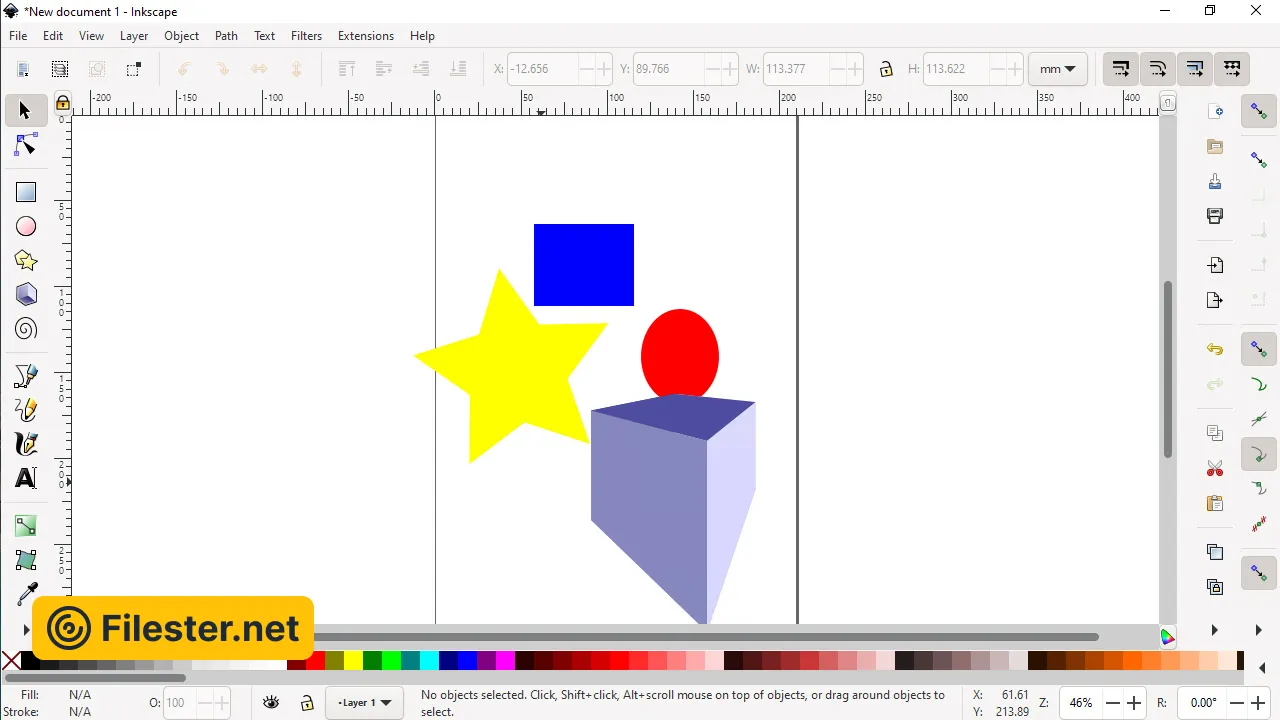Open the Filters menu
The image size is (1280, 720).
click(x=306, y=36)
